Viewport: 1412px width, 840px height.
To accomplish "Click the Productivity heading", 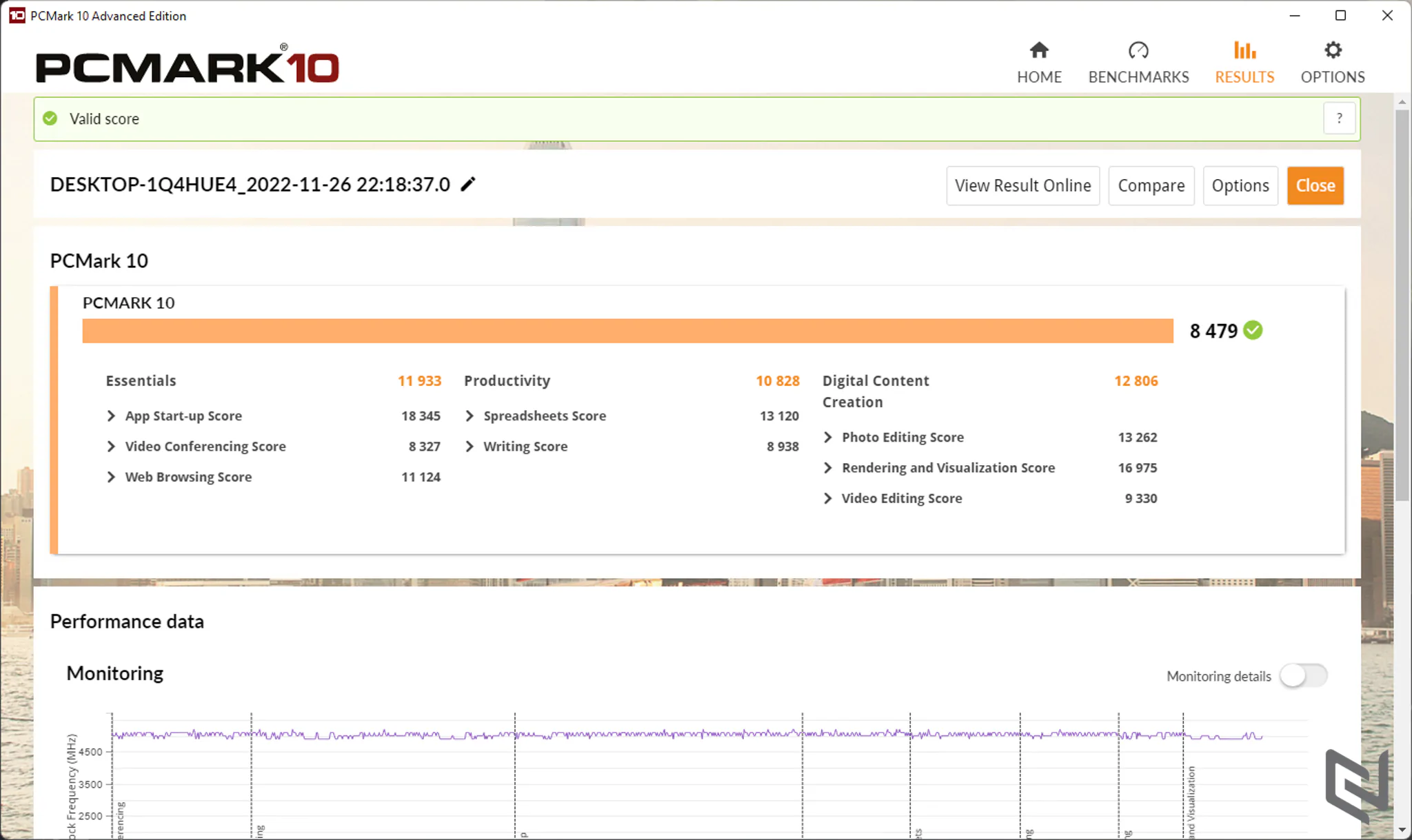I will [507, 381].
